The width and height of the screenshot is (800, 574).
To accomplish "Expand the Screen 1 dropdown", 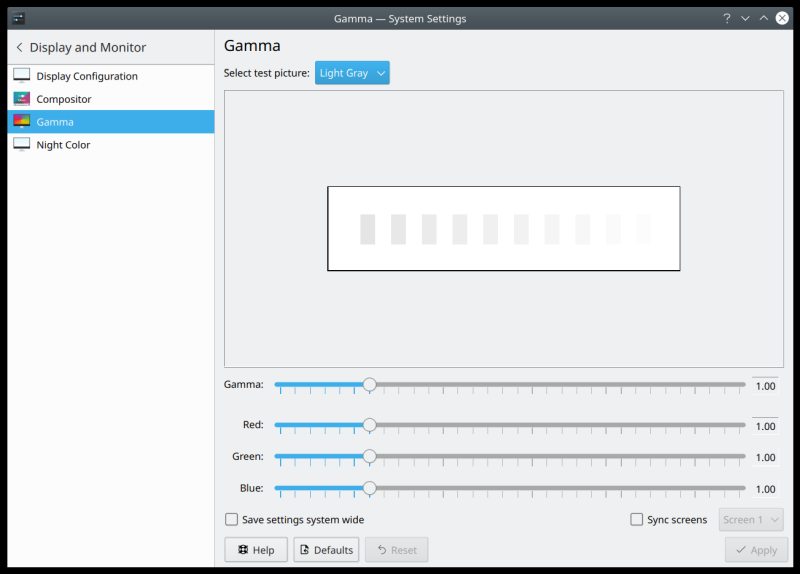I will (751, 520).
